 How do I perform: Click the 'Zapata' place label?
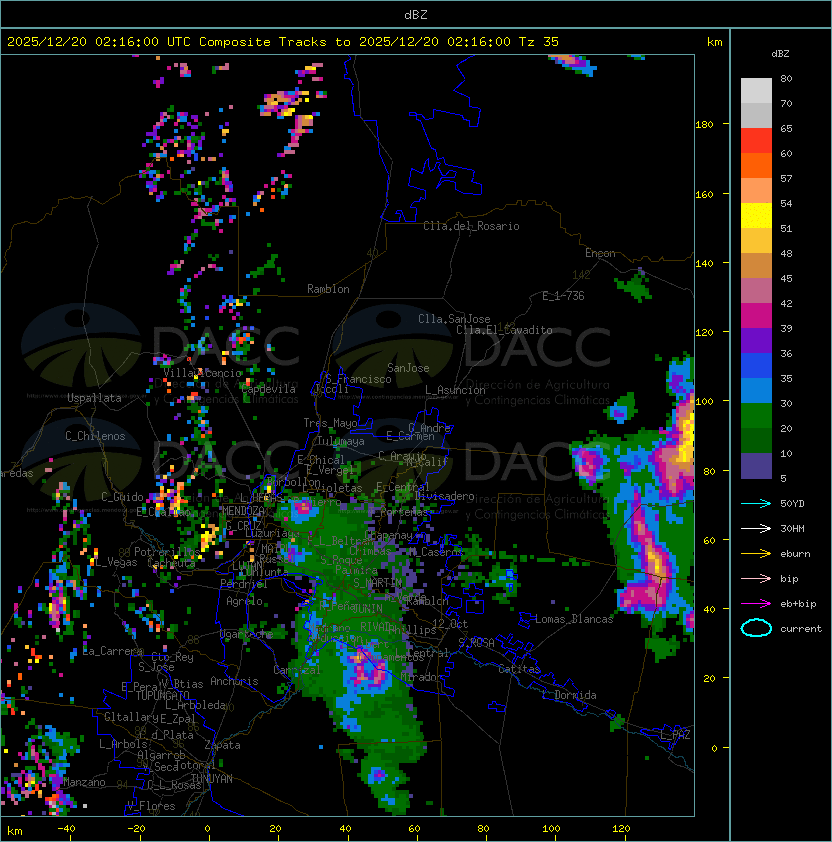(x=222, y=745)
